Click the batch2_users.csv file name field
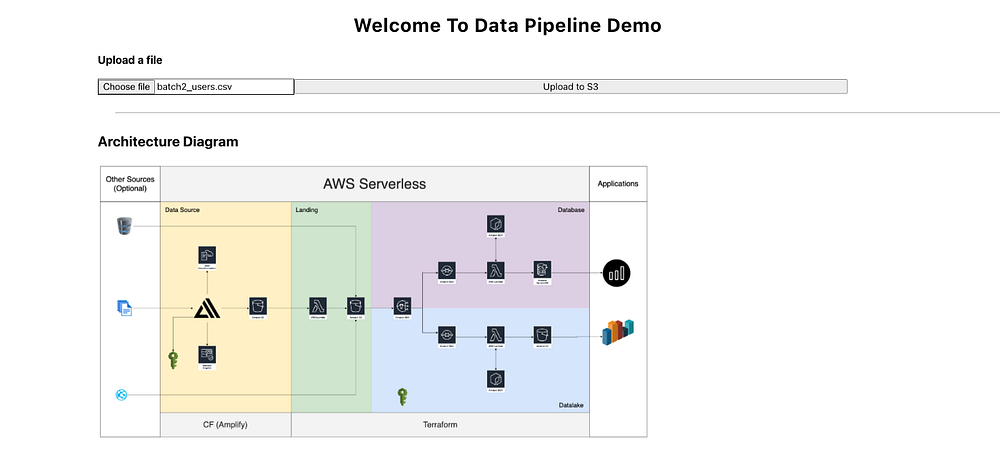Image resolution: width=1000 pixels, height=451 pixels. pyautogui.click(x=223, y=87)
